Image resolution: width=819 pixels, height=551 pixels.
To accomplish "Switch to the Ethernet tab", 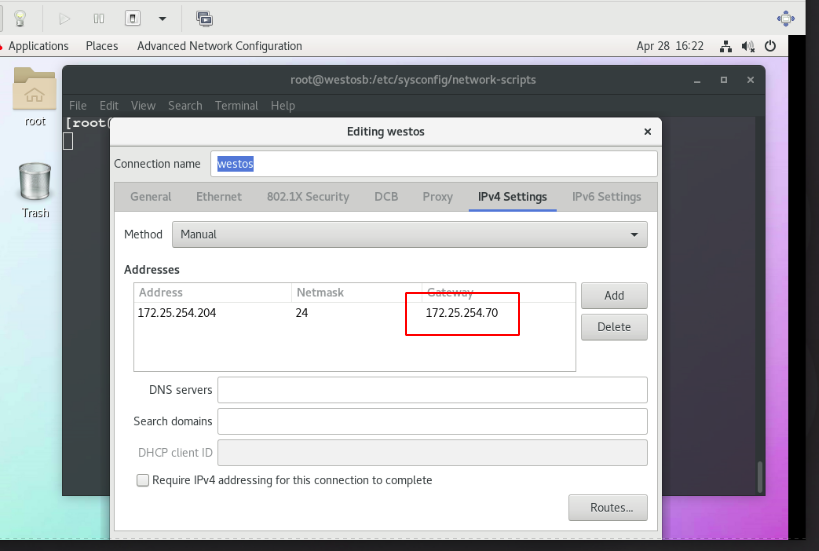I will pos(219,197).
